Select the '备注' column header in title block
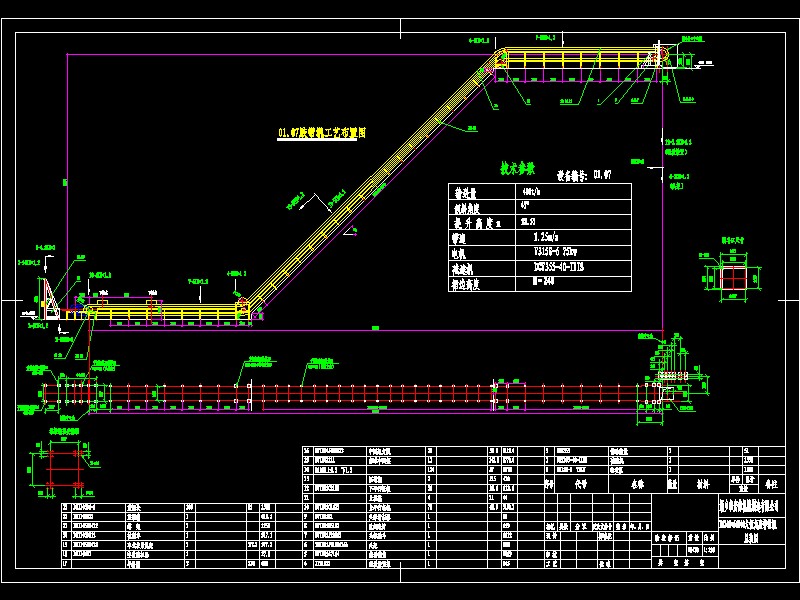 pos(772,484)
